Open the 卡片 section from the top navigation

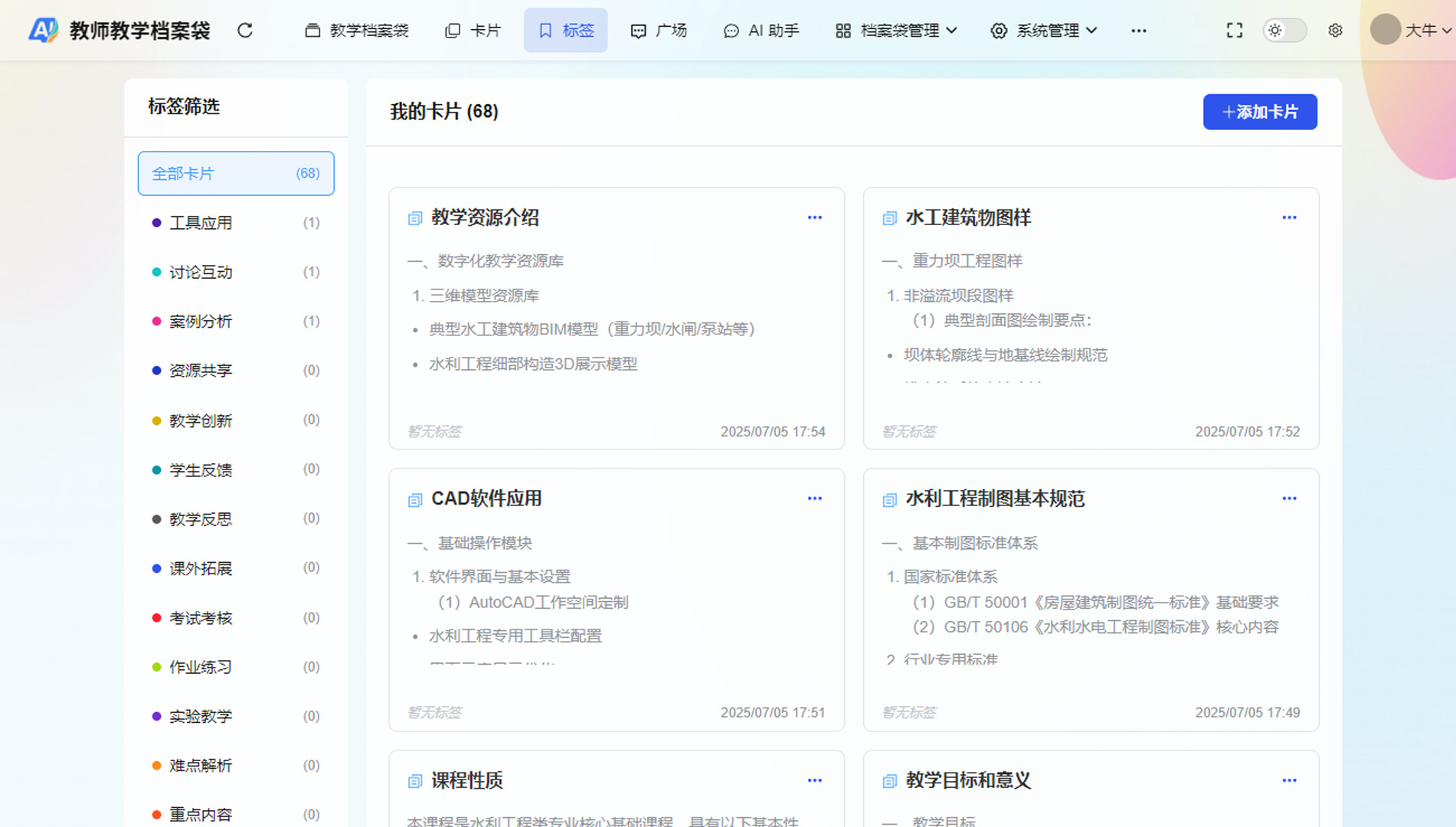coord(473,30)
